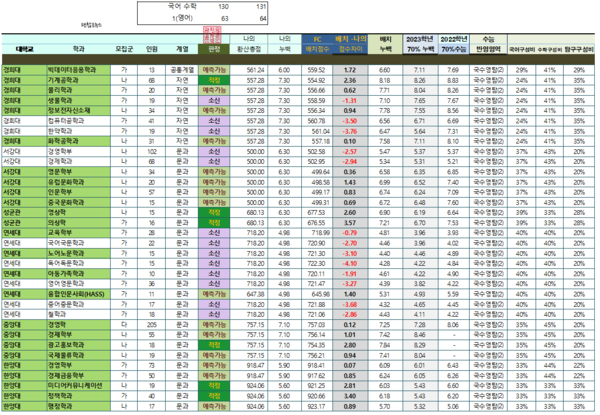
Task: Click the 판정 header cell
Action: point(214,49)
